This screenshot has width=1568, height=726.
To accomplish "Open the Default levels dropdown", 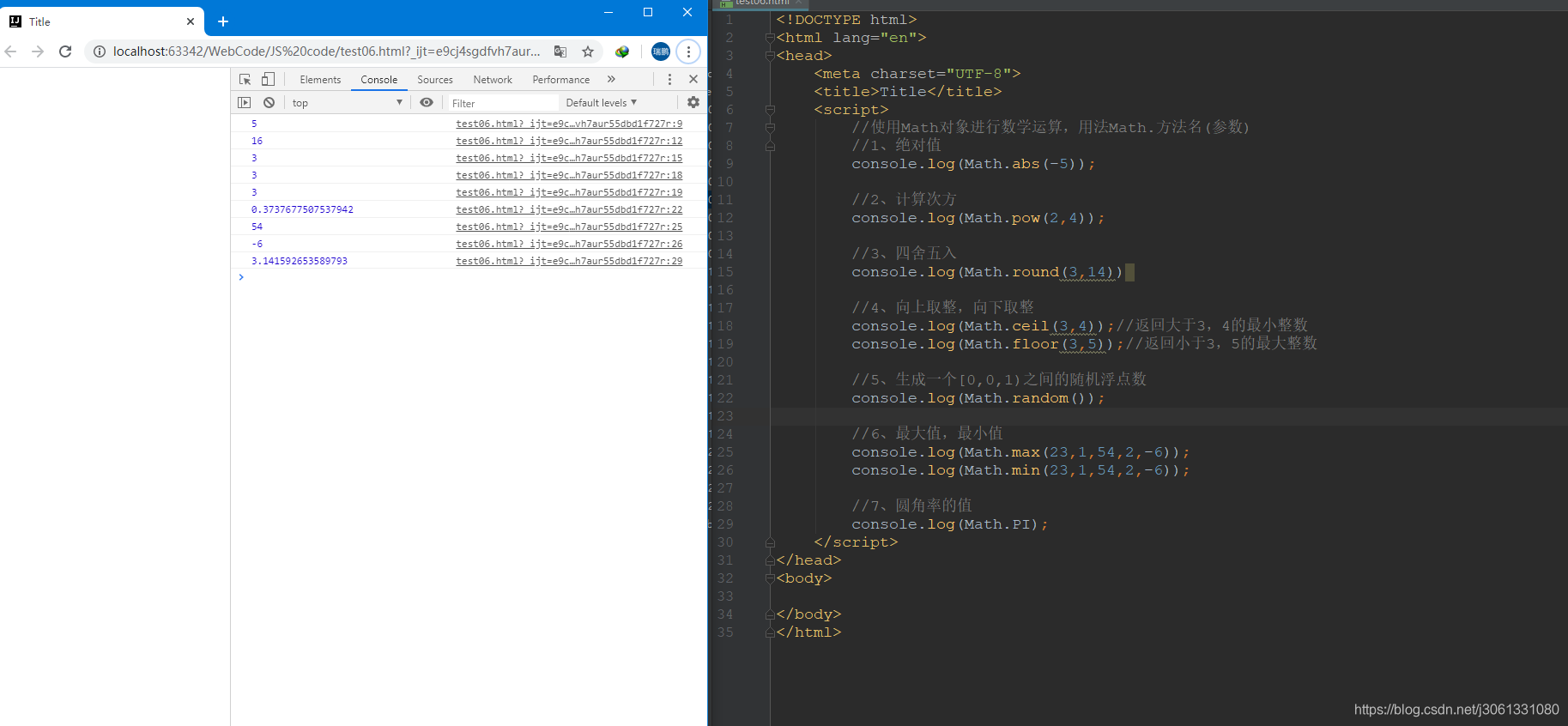I will [x=602, y=103].
